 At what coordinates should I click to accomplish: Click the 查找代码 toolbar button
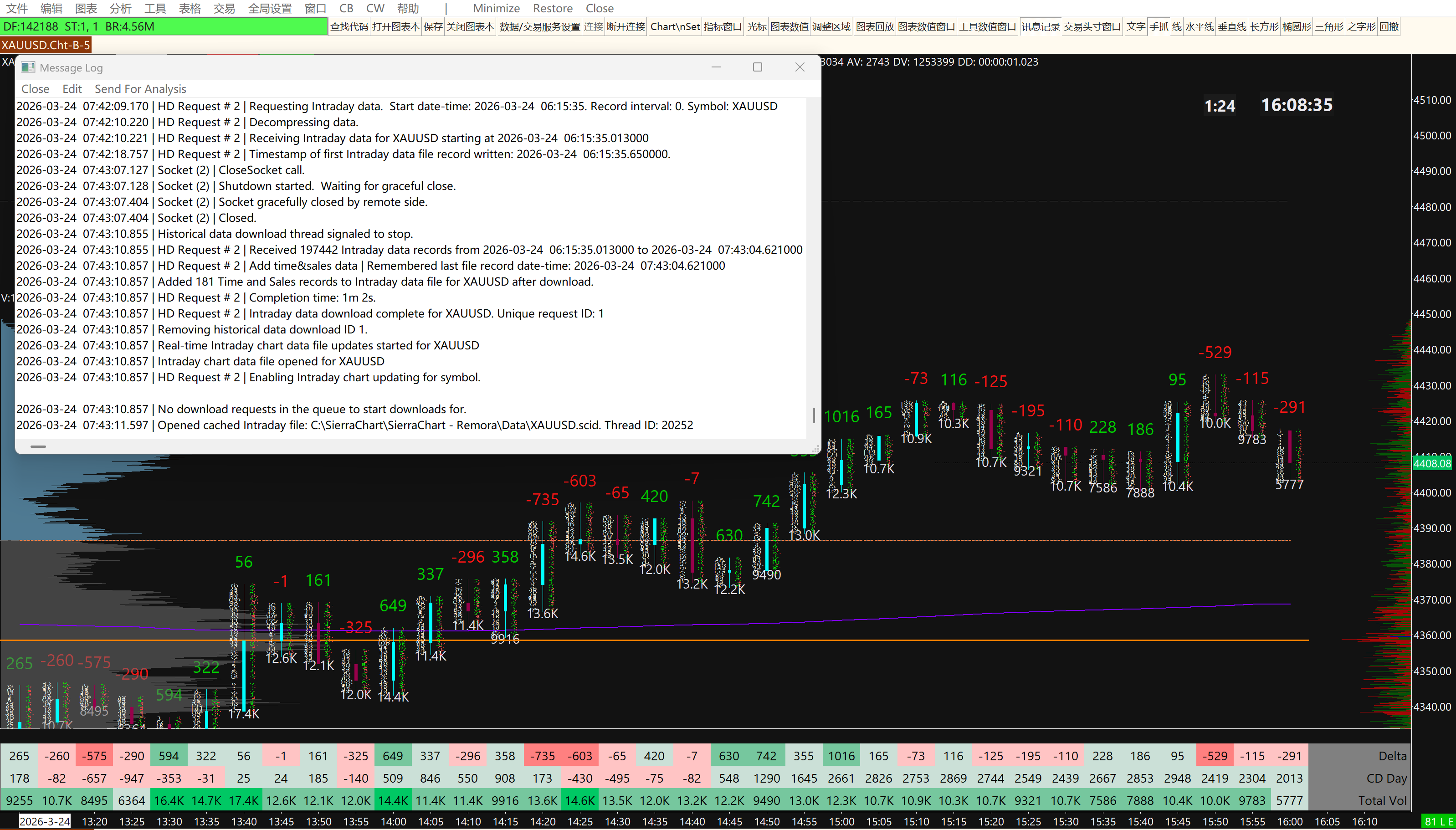(349, 27)
